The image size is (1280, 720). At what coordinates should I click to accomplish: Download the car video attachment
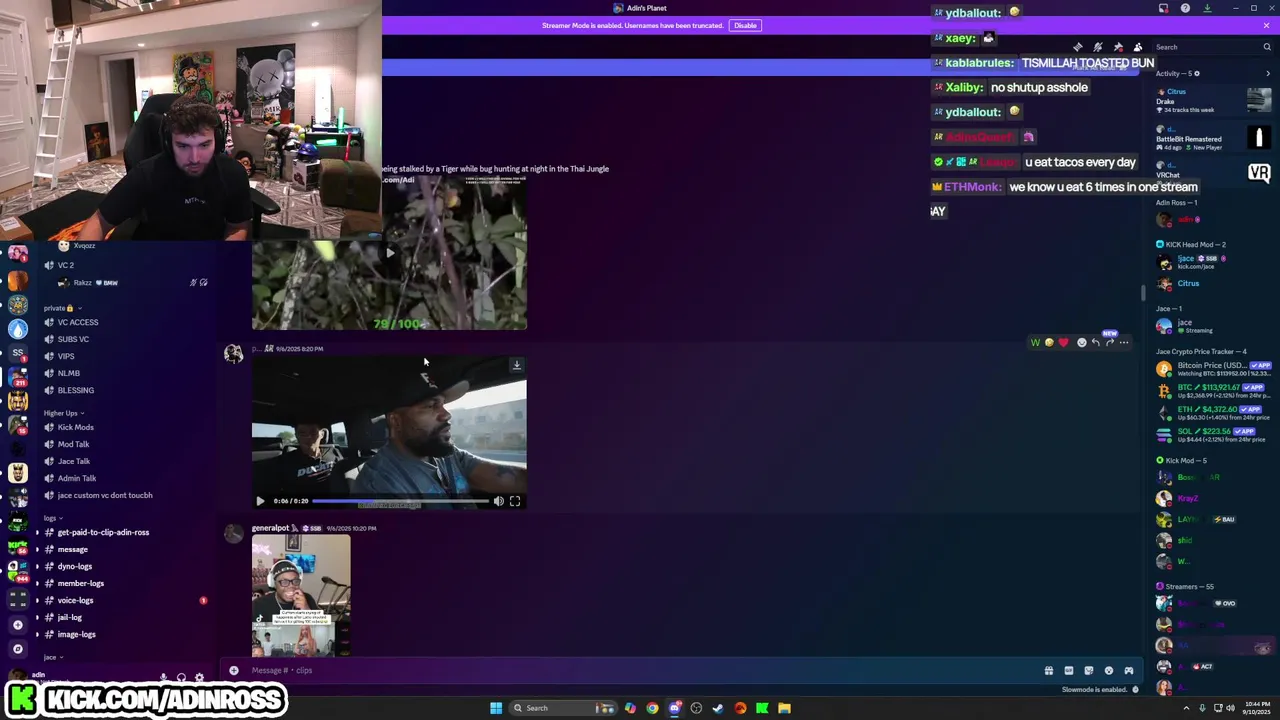pos(516,365)
